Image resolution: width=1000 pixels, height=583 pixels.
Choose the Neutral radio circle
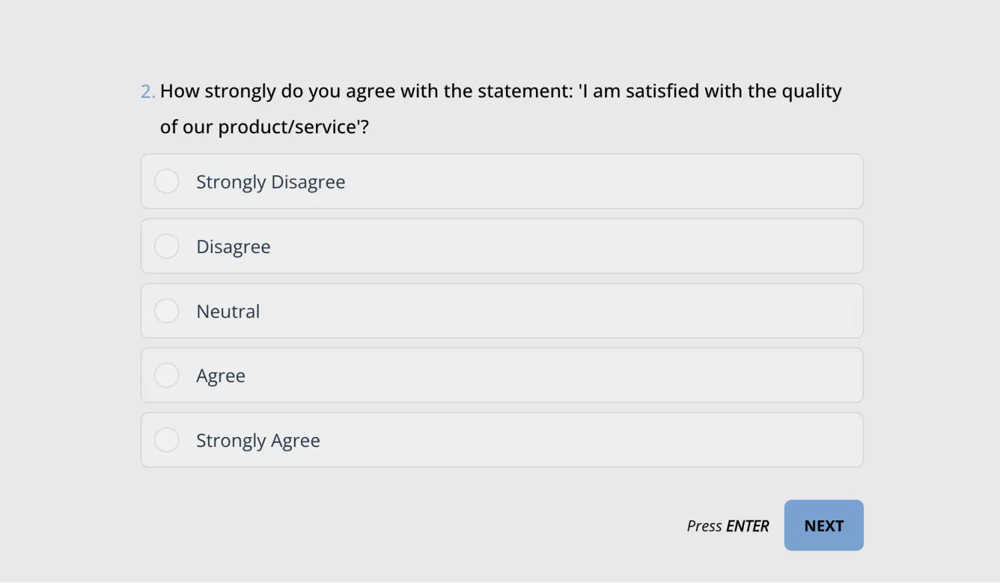click(x=167, y=311)
